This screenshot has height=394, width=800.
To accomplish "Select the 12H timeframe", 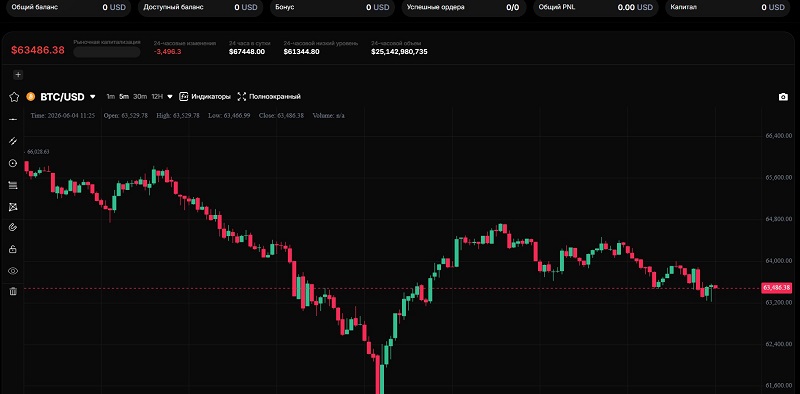I will [157, 96].
